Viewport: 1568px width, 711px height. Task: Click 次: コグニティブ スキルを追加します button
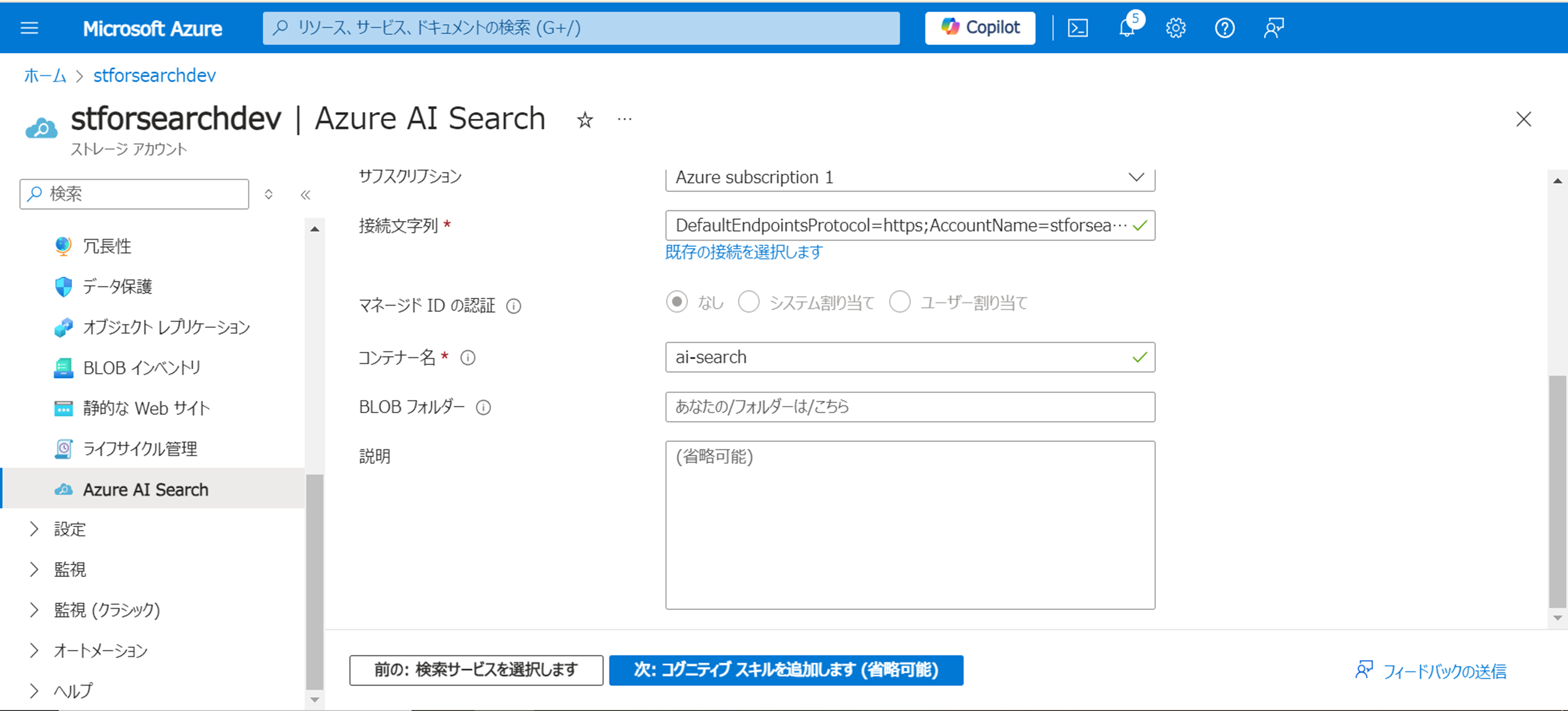[x=786, y=670]
